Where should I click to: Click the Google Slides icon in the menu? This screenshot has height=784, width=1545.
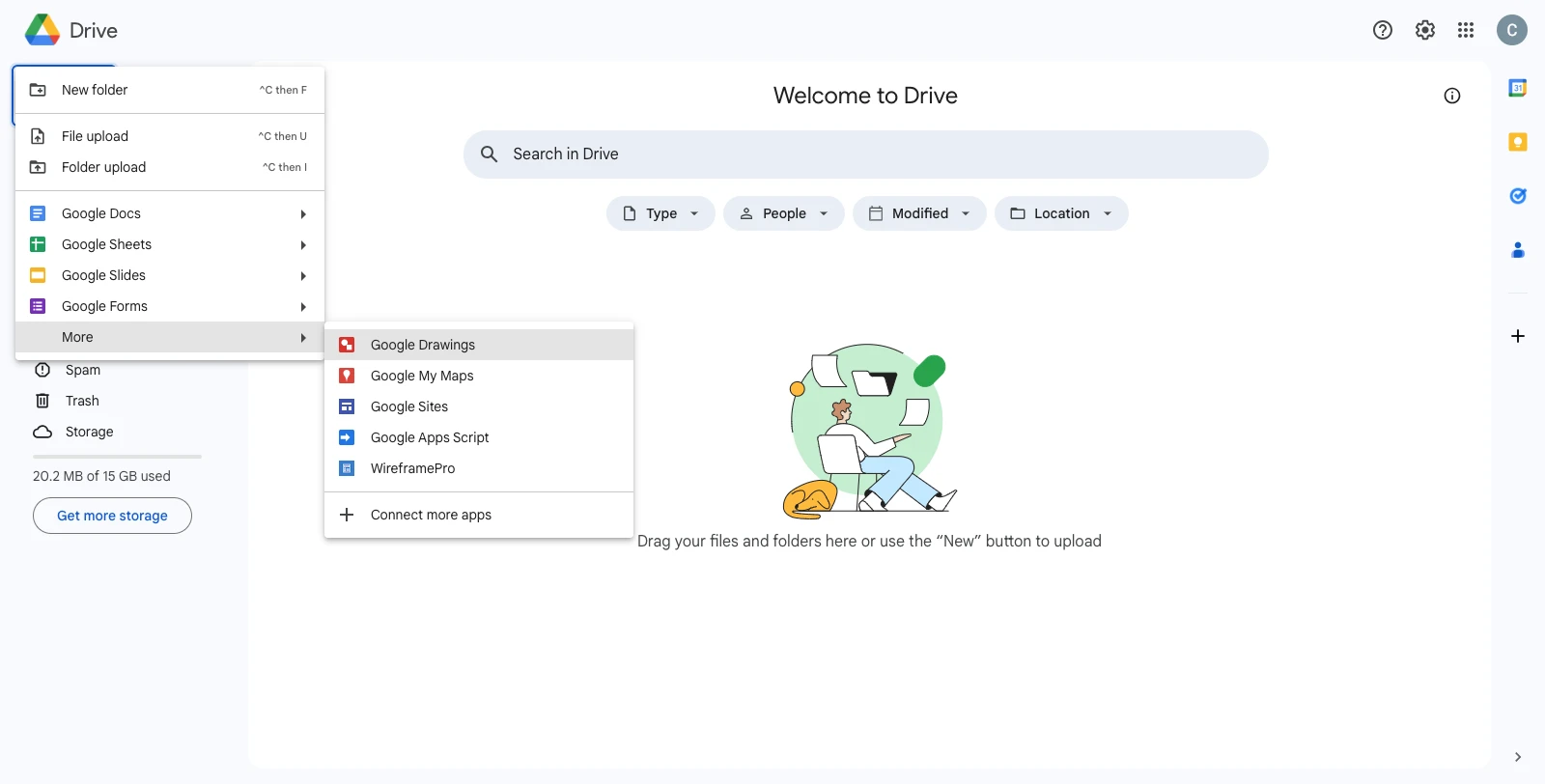(38, 275)
